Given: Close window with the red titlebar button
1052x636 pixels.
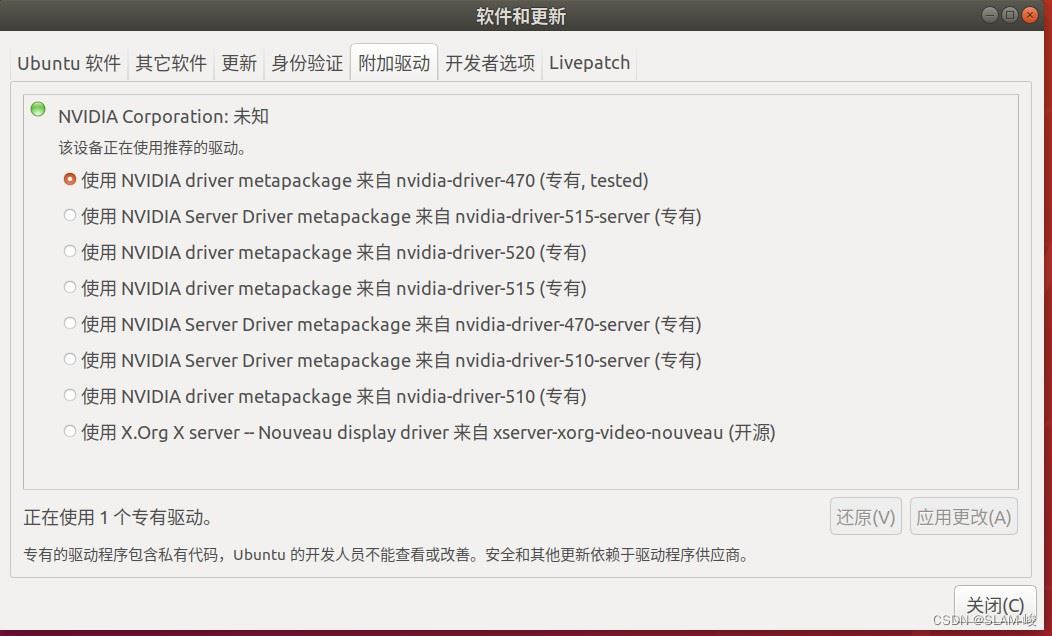Looking at the screenshot, I should [x=1030, y=15].
